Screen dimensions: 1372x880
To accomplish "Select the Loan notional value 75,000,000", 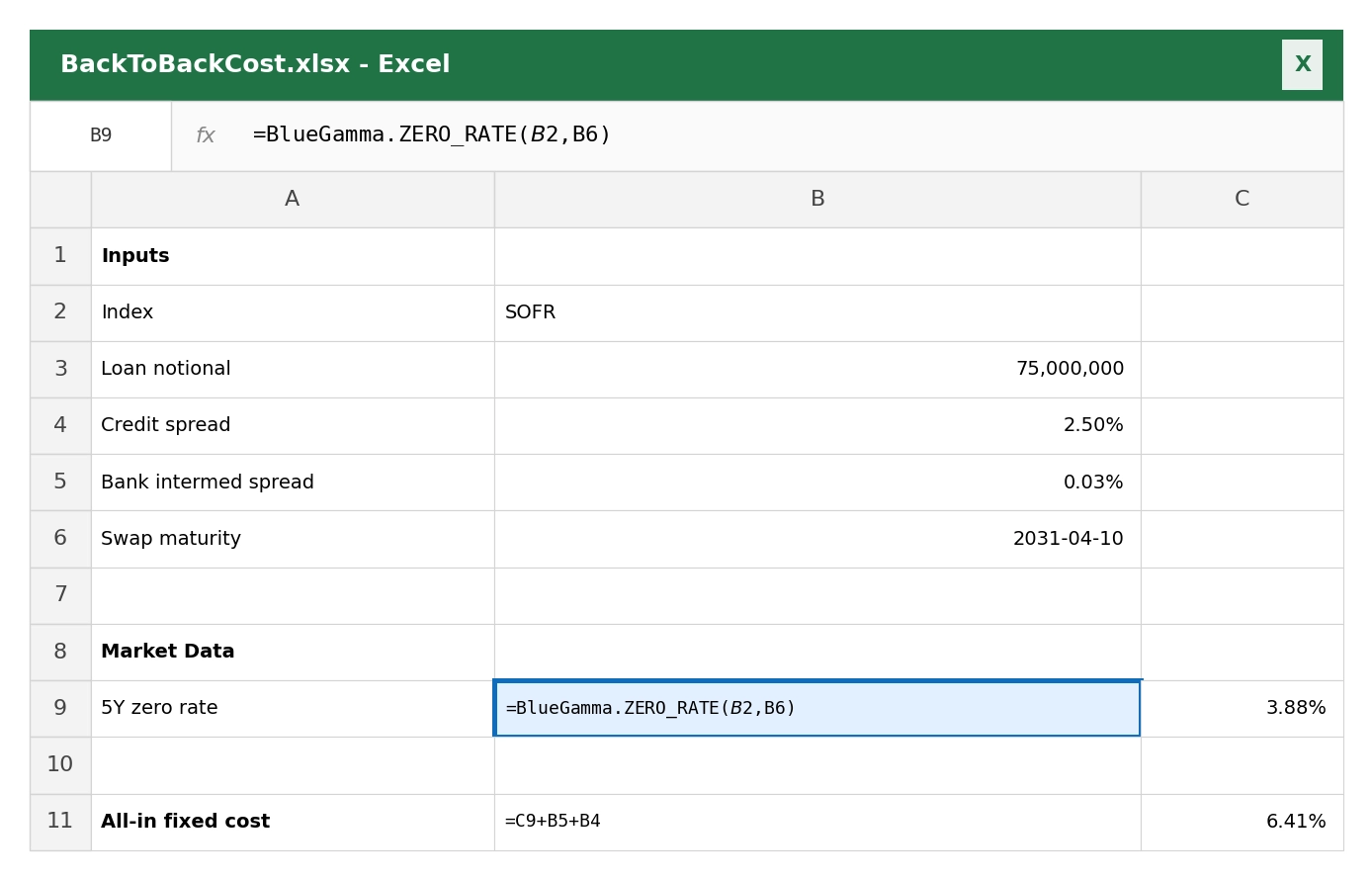I will click(816, 369).
